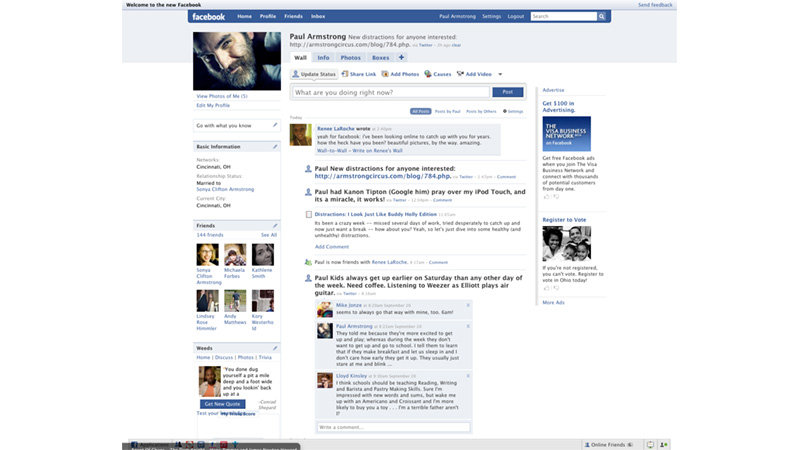Select the Posts by Paul filter
This screenshot has width=800, height=450.
(447, 111)
